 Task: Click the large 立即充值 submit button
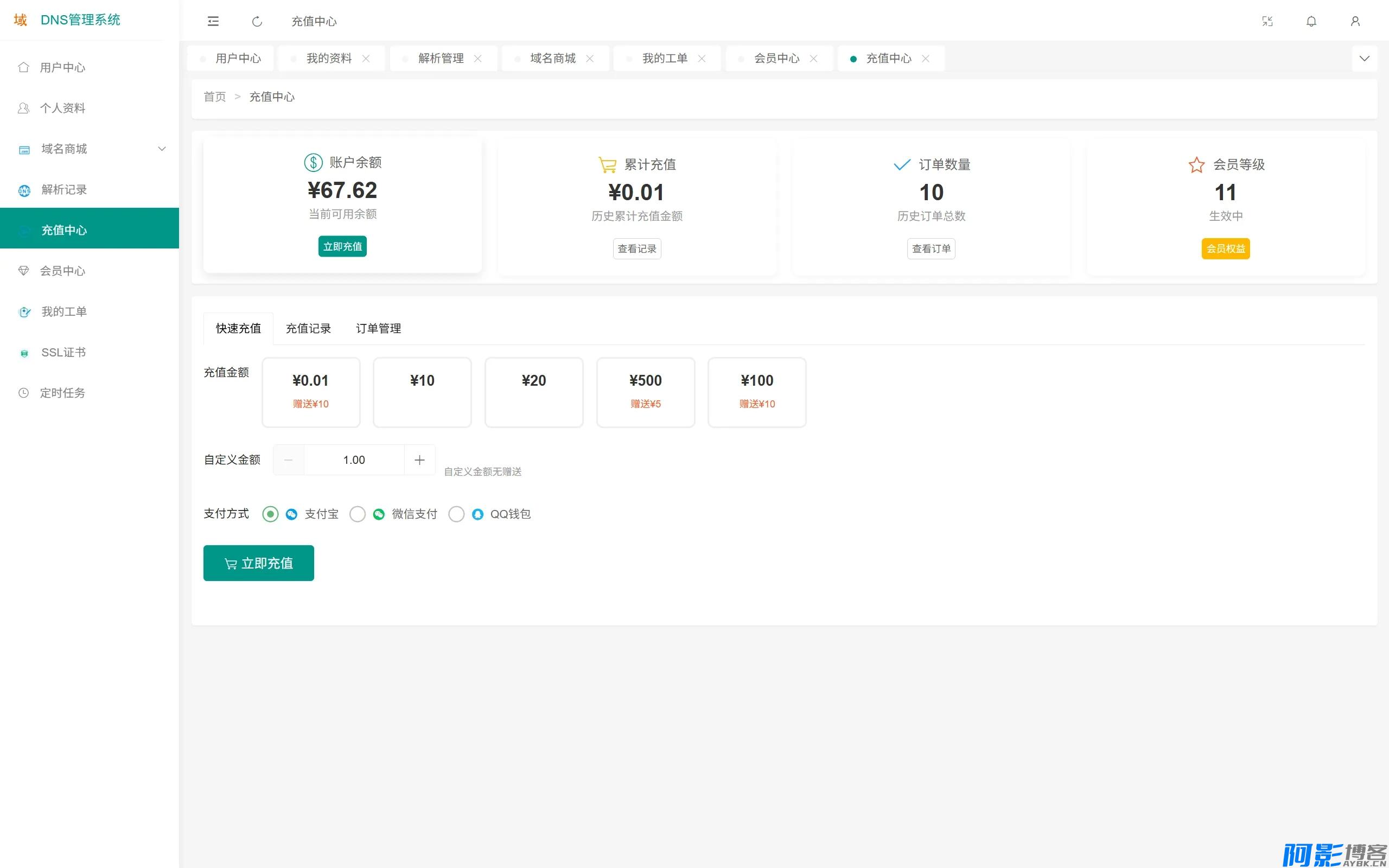(258, 563)
